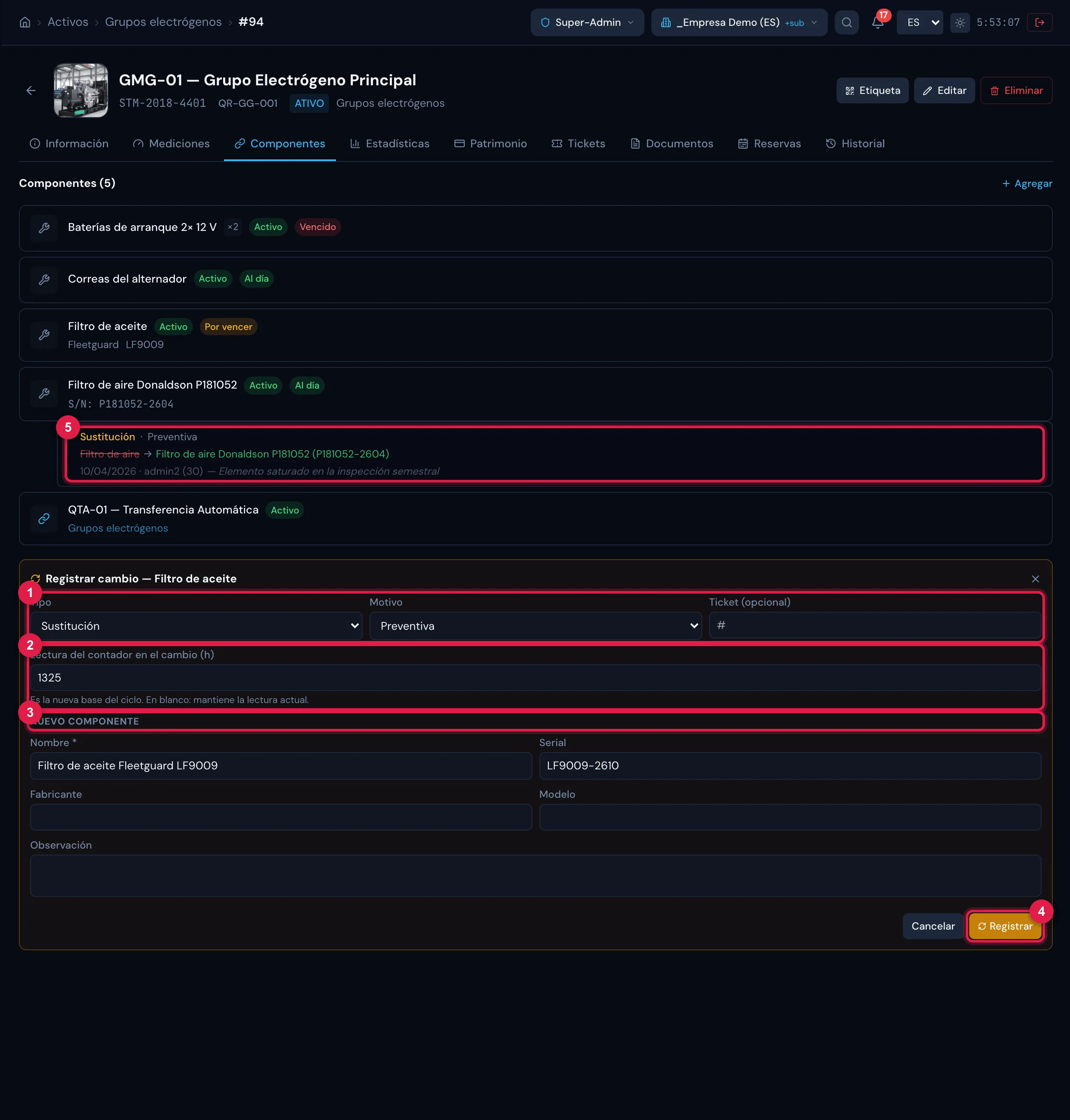This screenshot has height=1120, width=1070.
Task: Close the Registrar cambio panel with X
Action: (x=1035, y=579)
